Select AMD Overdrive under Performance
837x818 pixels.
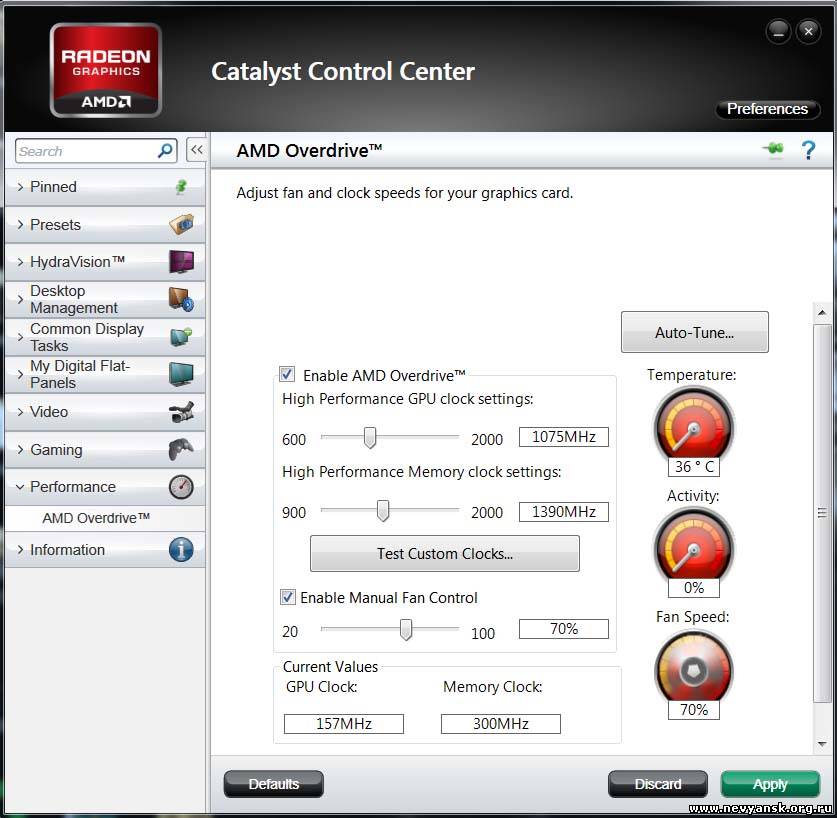click(x=96, y=518)
